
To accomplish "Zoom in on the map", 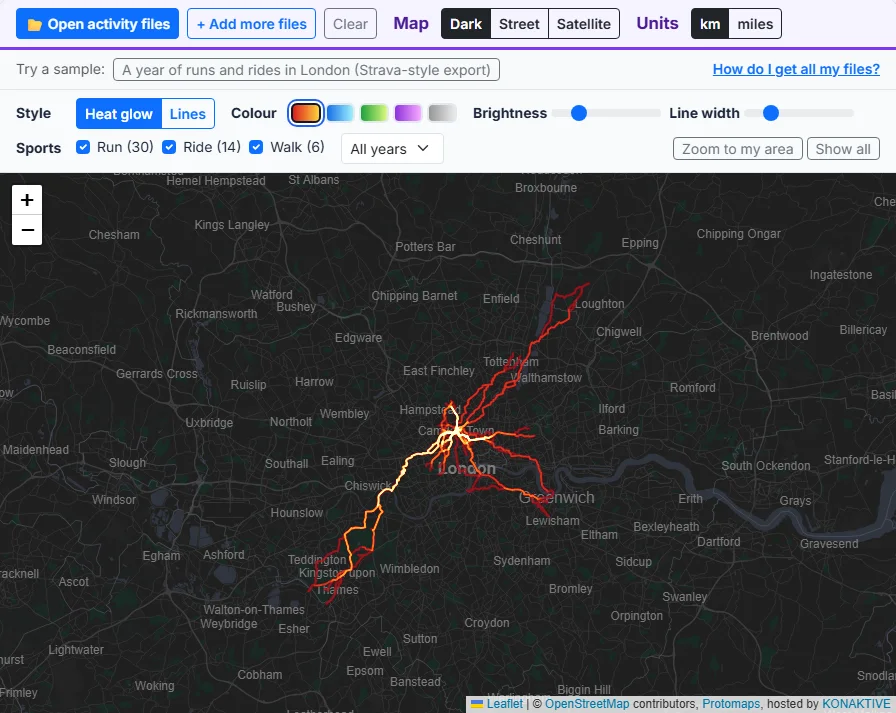I will point(27,200).
